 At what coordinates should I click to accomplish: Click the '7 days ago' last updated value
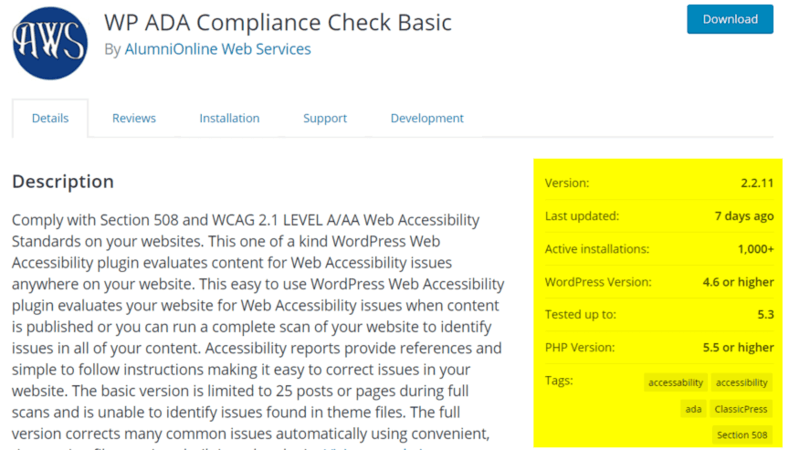pos(744,216)
